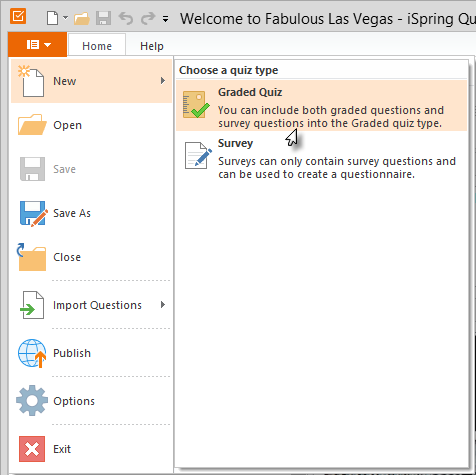Open the customize quick access toolbar dropdown
The image size is (476, 475).
[x=165, y=19]
